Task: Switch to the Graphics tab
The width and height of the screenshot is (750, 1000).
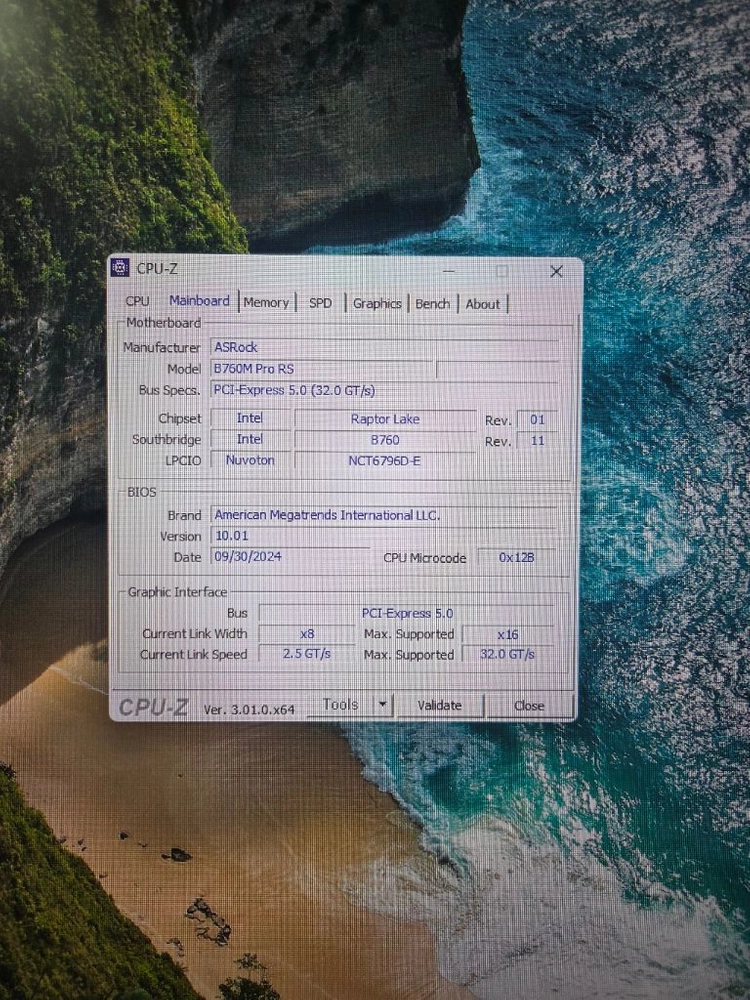Action: (377, 304)
